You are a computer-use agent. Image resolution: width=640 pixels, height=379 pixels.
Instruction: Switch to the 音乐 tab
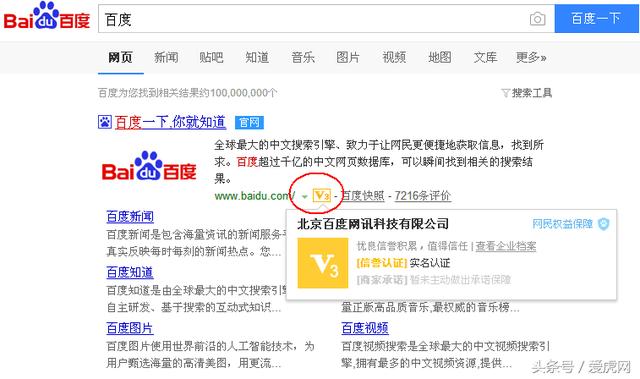click(303, 58)
